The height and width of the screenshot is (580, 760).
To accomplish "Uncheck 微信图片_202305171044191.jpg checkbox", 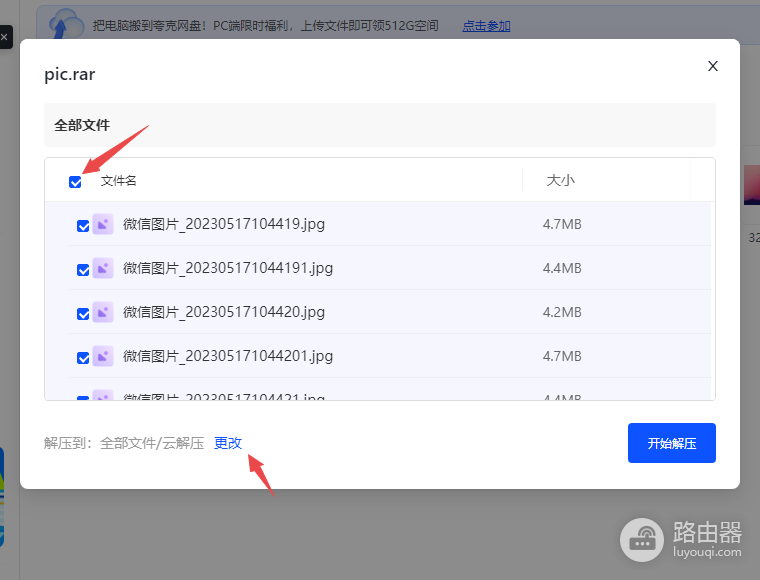I will [83, 270].
